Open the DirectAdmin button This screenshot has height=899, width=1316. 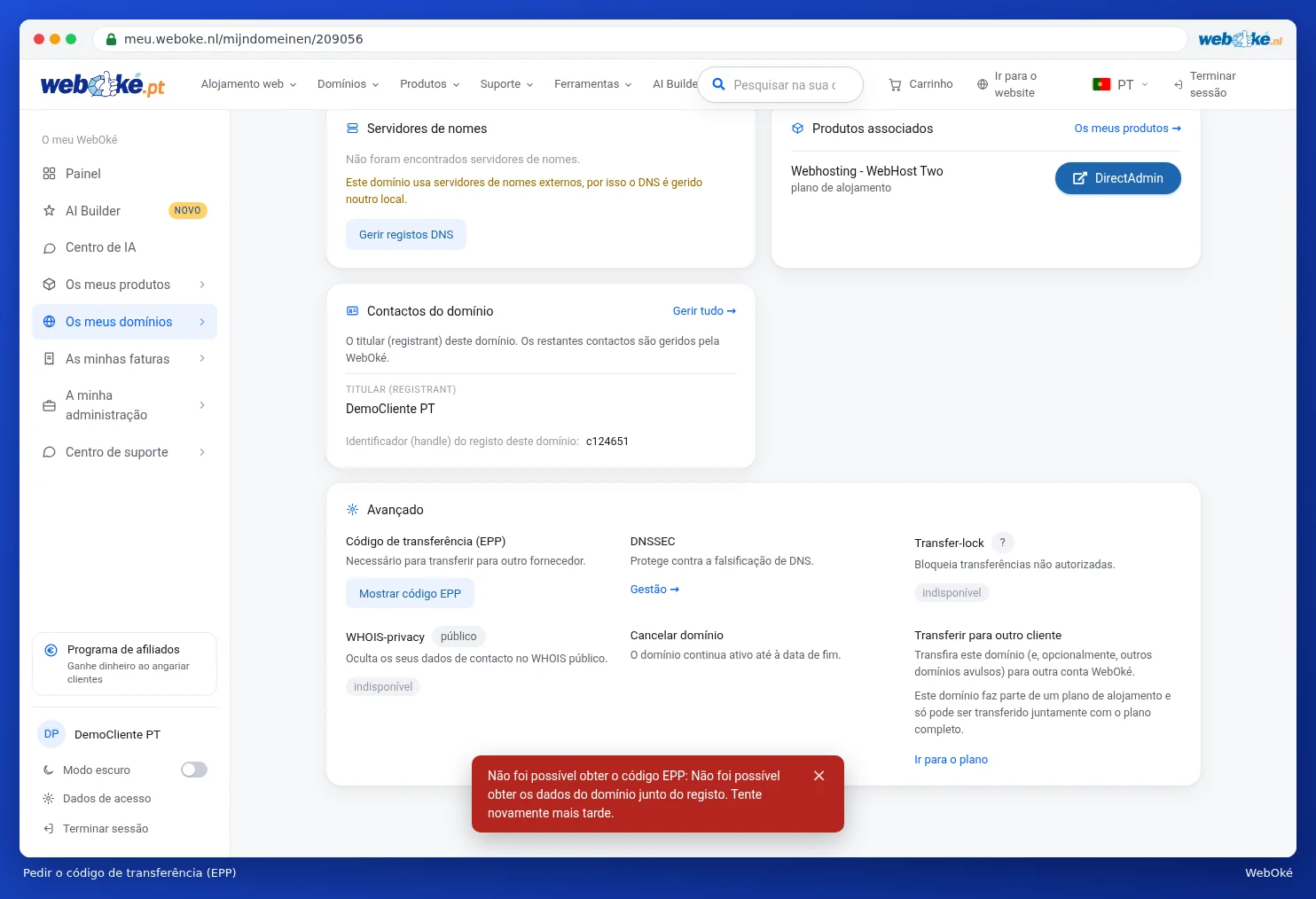point(1118,178)
